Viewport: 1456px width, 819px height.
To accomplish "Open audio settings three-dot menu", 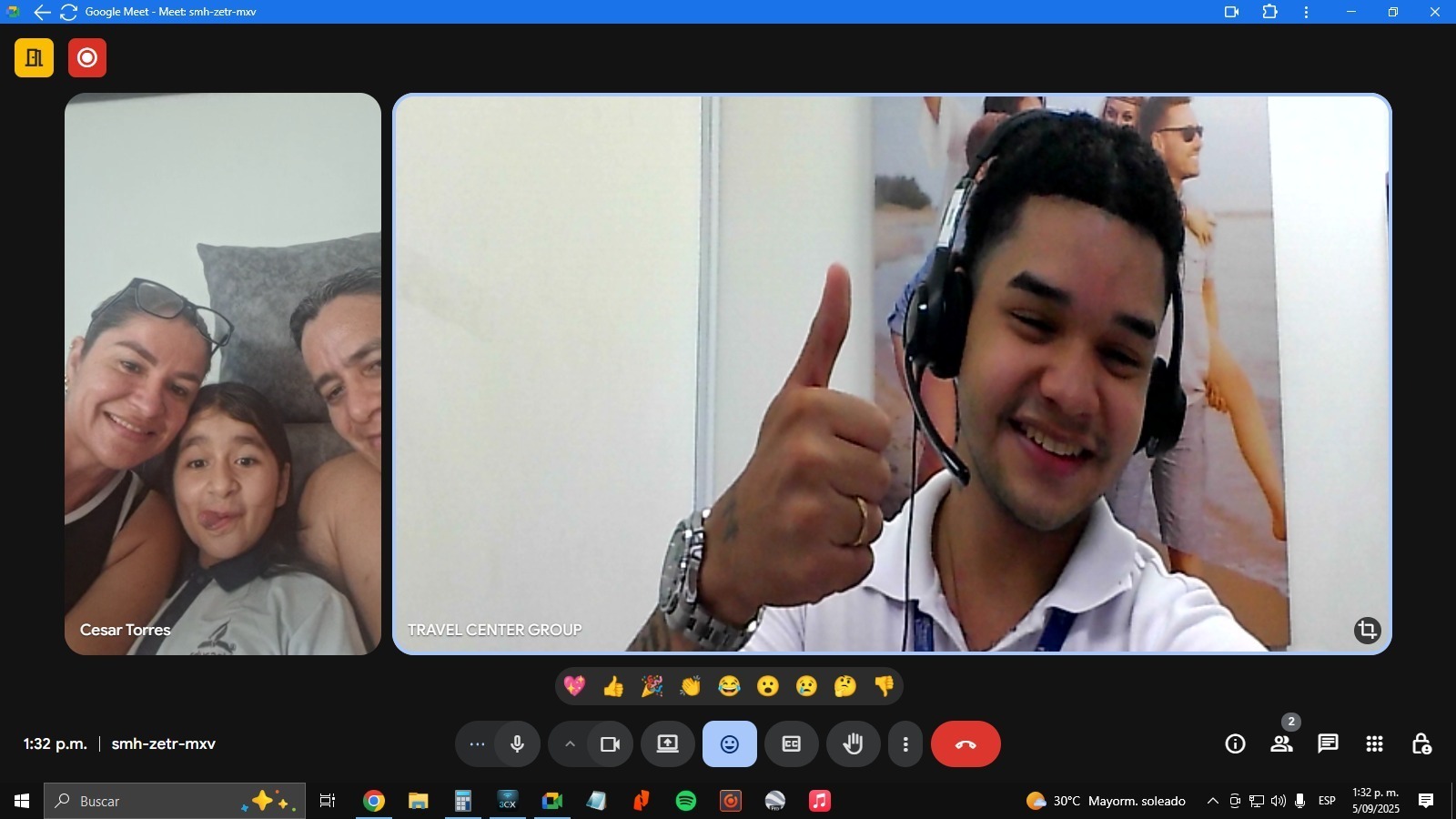I will pos(477,744).
